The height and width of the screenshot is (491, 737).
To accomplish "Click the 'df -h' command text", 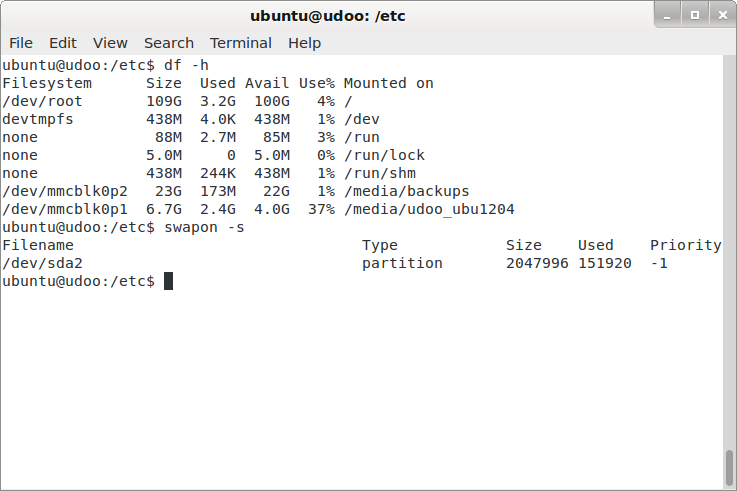I will [x=186, y=66].
